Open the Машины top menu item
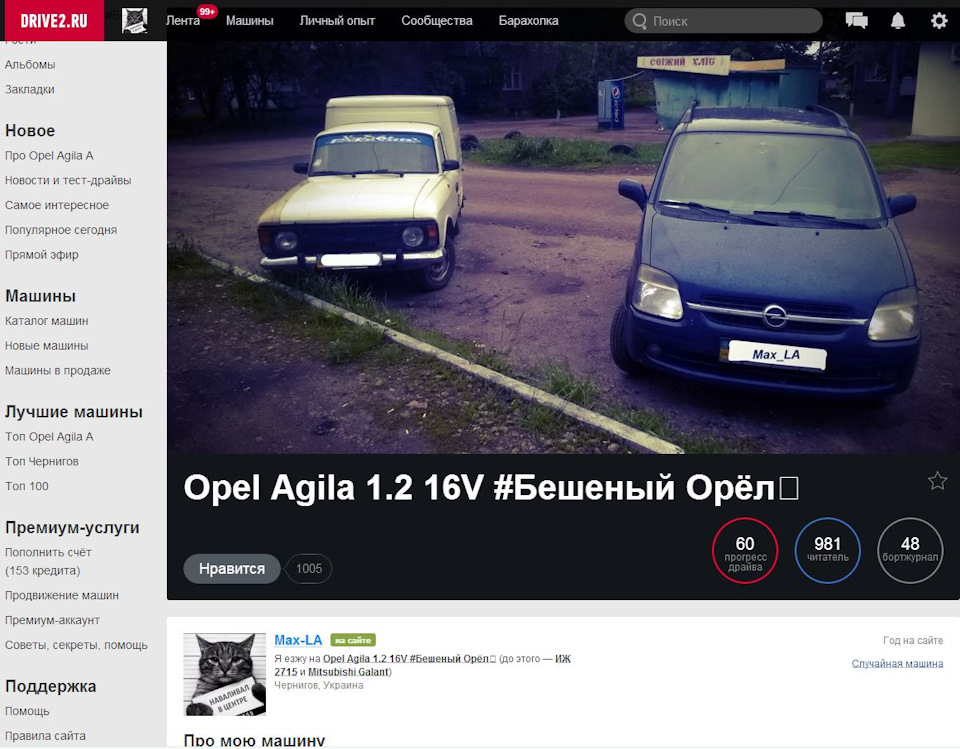Viewport: 960px width, 749px height. pyautogui.click(x=250, y=21)
